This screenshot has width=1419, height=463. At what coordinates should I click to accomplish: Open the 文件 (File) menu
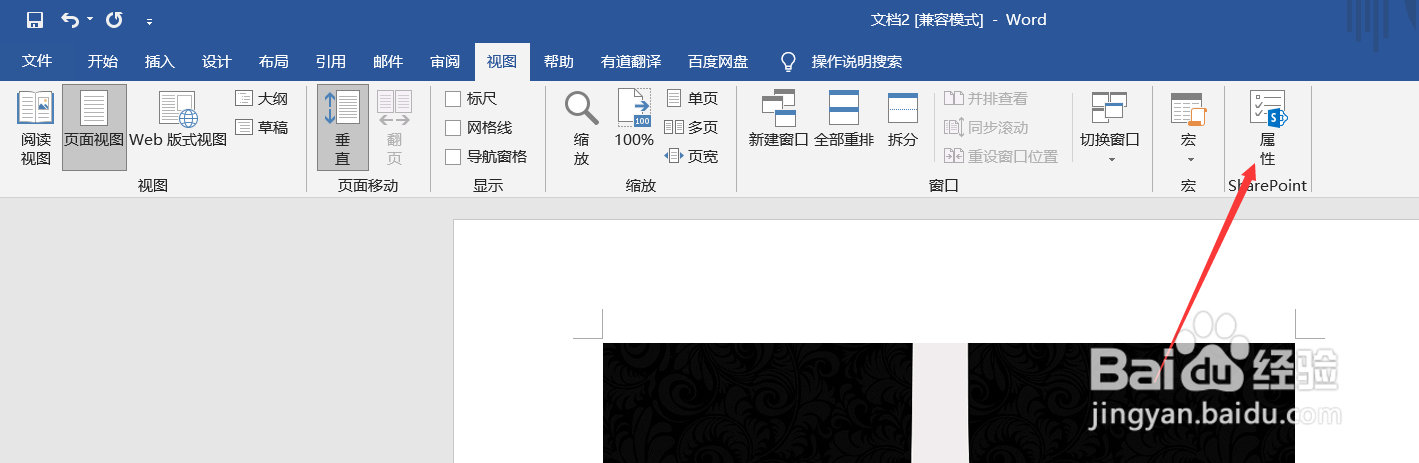(x=37, y=61)
